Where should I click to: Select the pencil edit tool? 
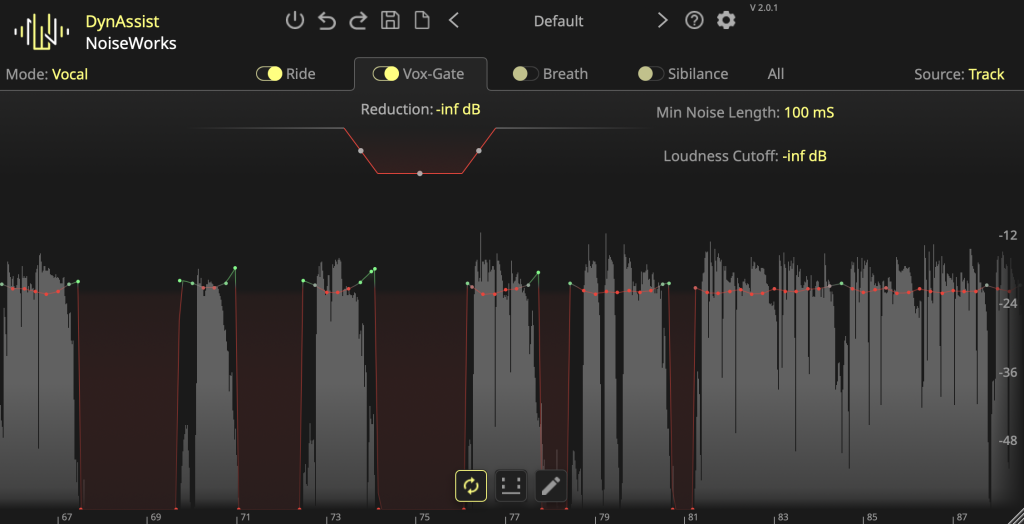[x=550, y=486]
